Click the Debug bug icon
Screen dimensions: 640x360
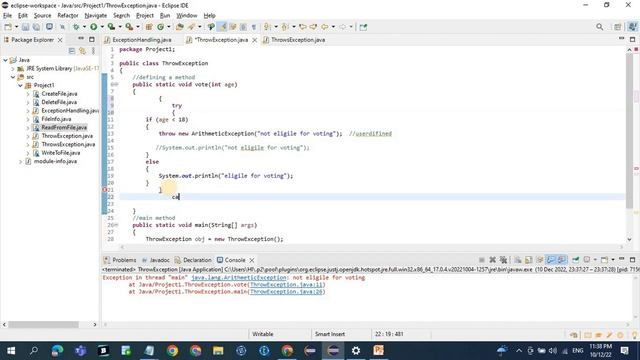pos(76,27)
